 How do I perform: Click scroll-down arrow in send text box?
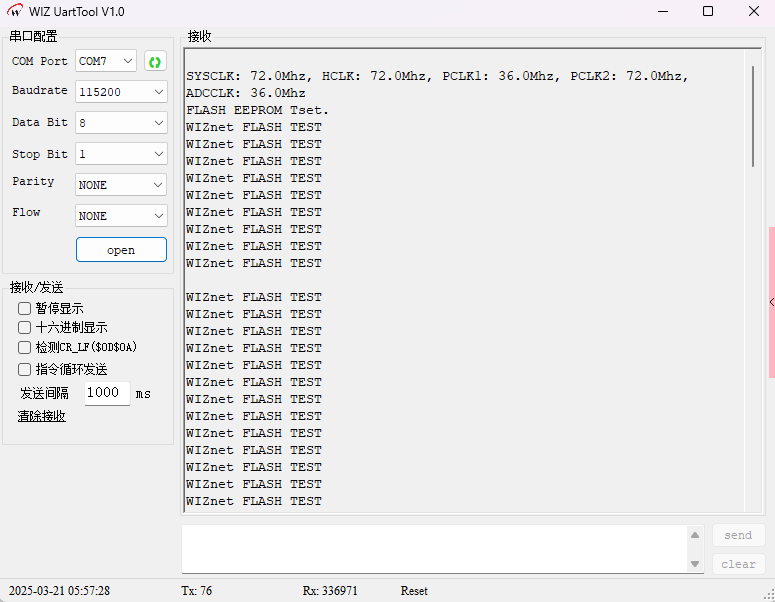(x=696, y=564)
